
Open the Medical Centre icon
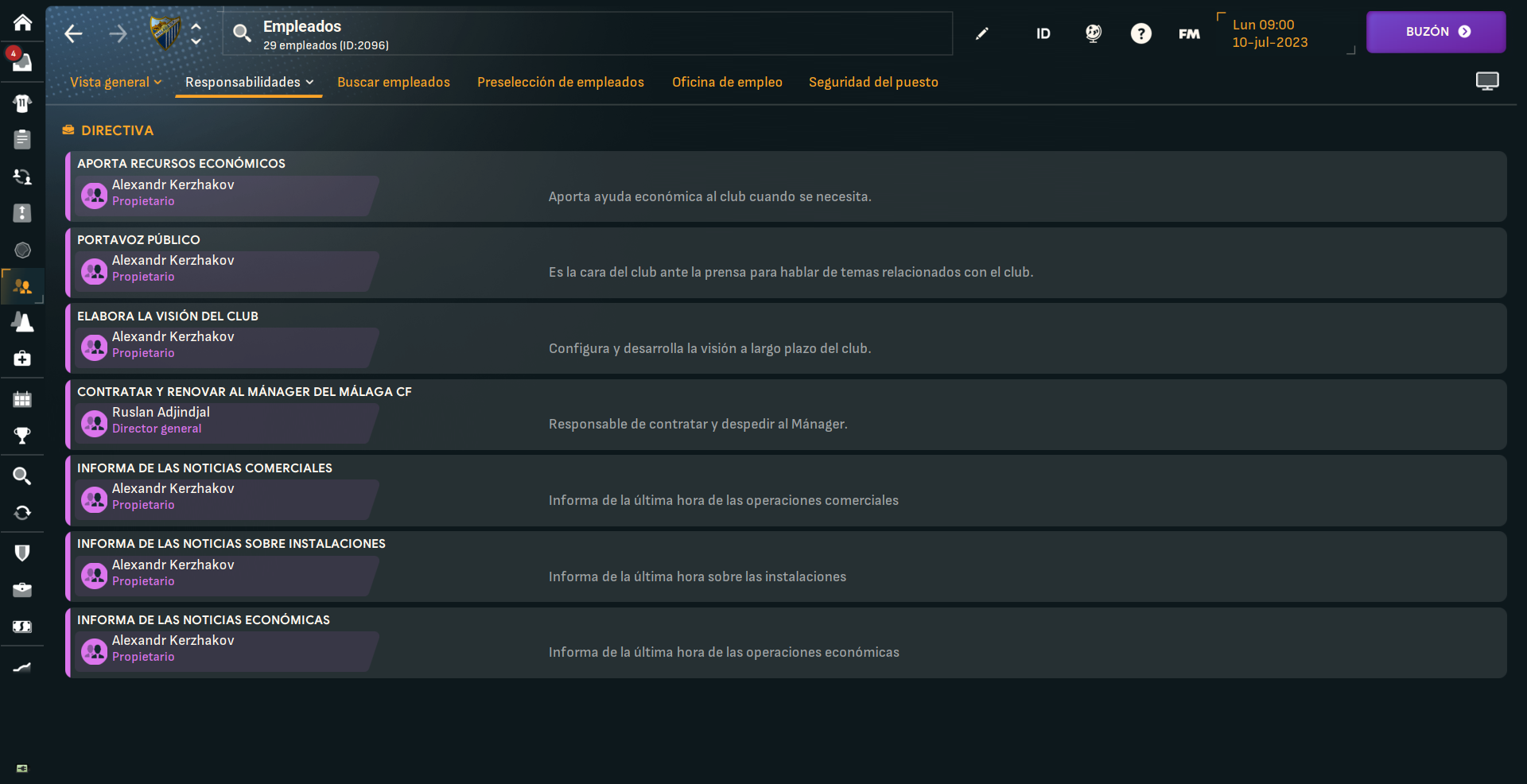(22, 359)
